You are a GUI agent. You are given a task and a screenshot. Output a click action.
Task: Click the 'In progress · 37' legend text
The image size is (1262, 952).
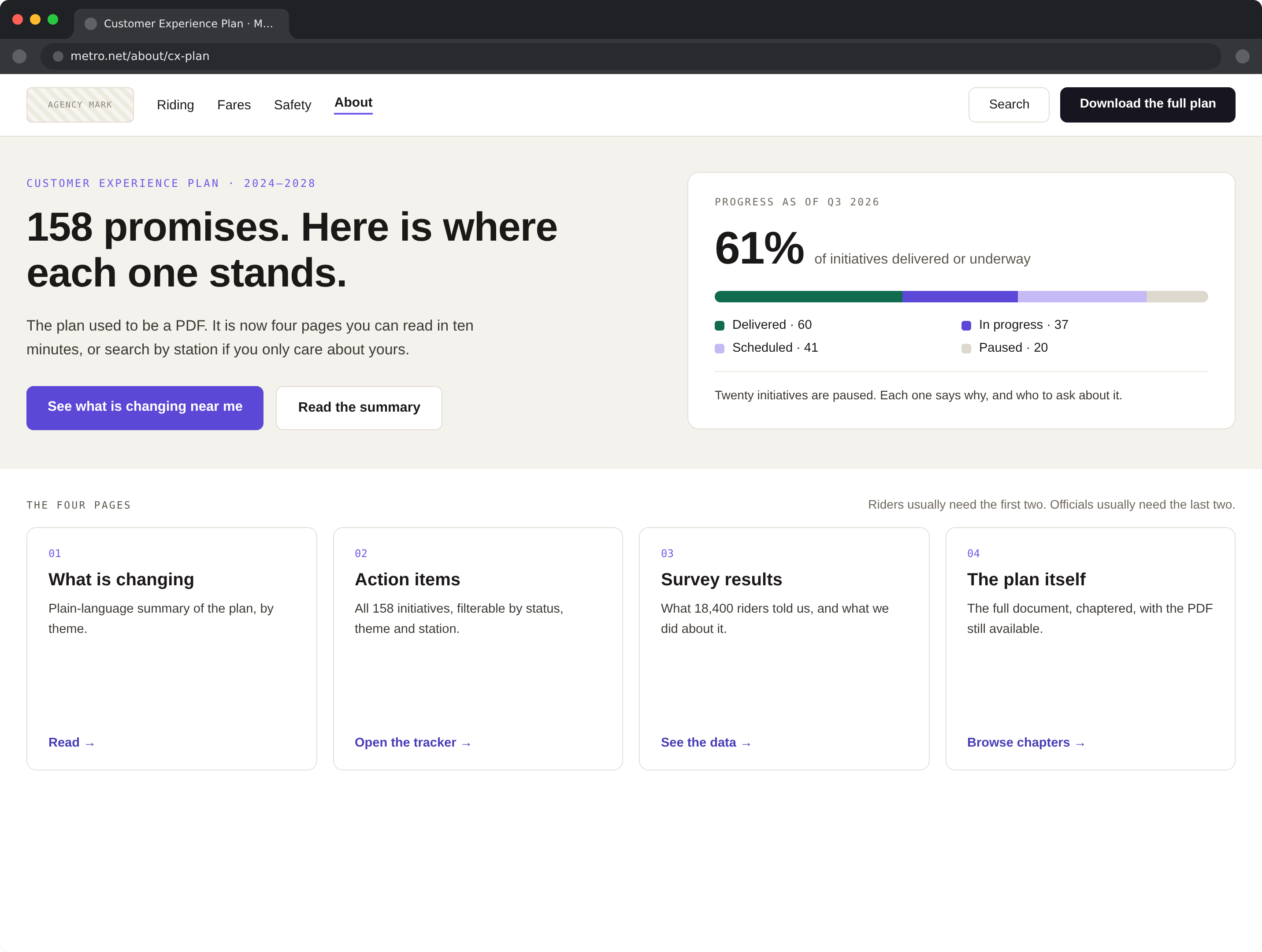(x=1024, y=325)
